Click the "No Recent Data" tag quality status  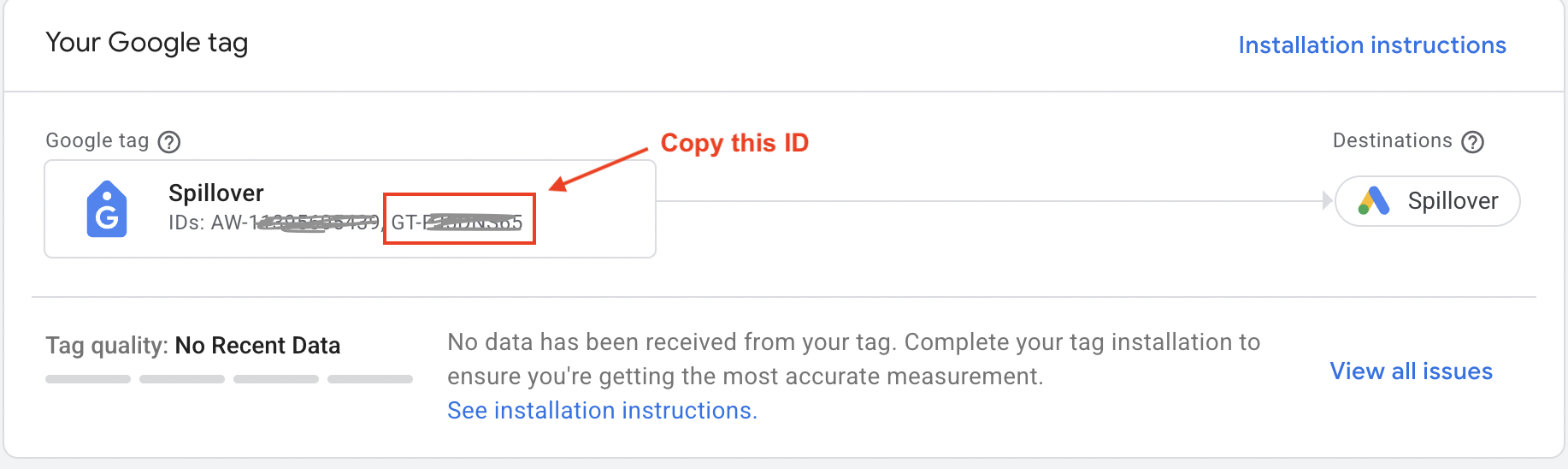[x=257, y=346]
